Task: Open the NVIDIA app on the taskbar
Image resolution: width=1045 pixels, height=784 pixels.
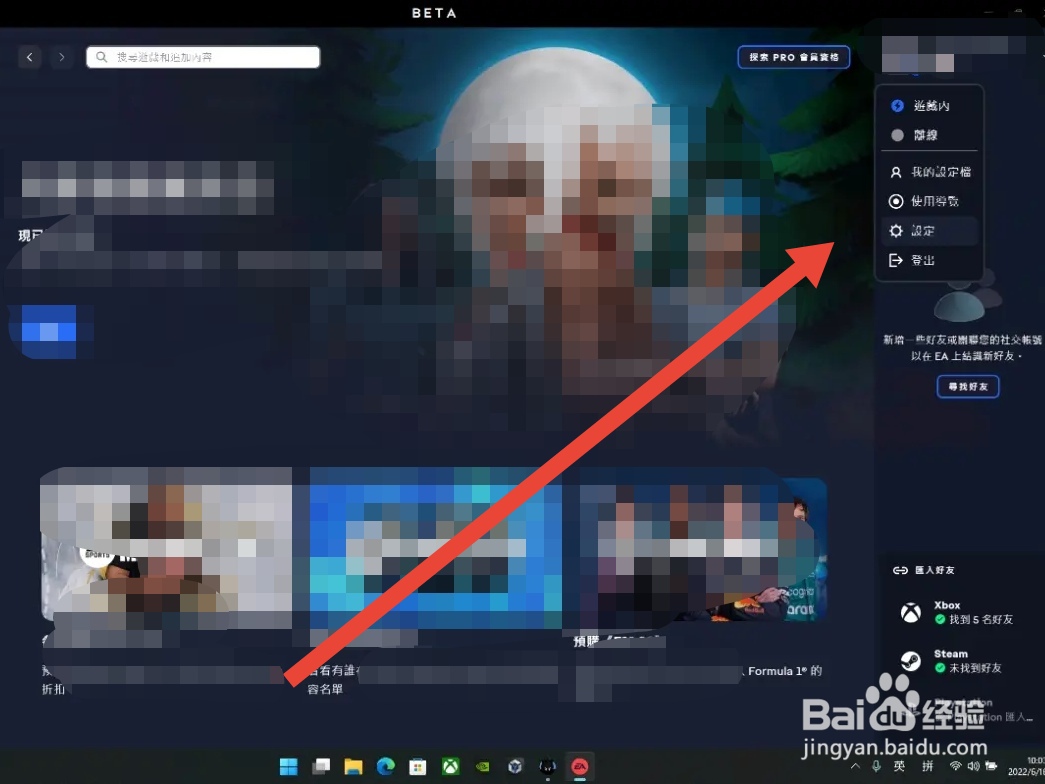Action: click(x=483, y=767)
